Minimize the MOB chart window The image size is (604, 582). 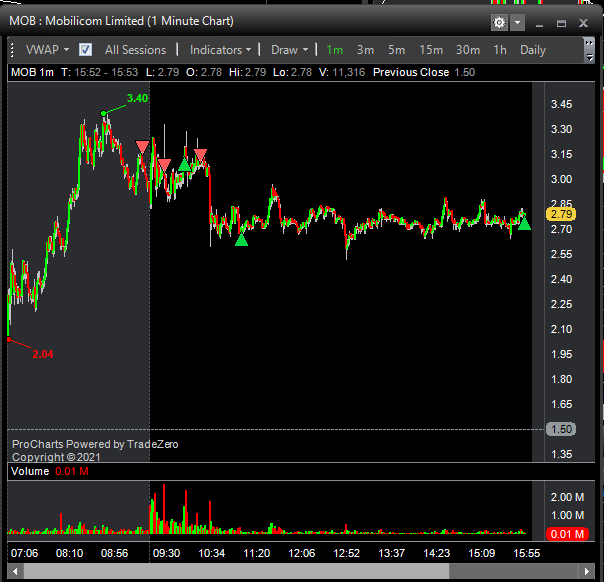(x=539, y=24)
